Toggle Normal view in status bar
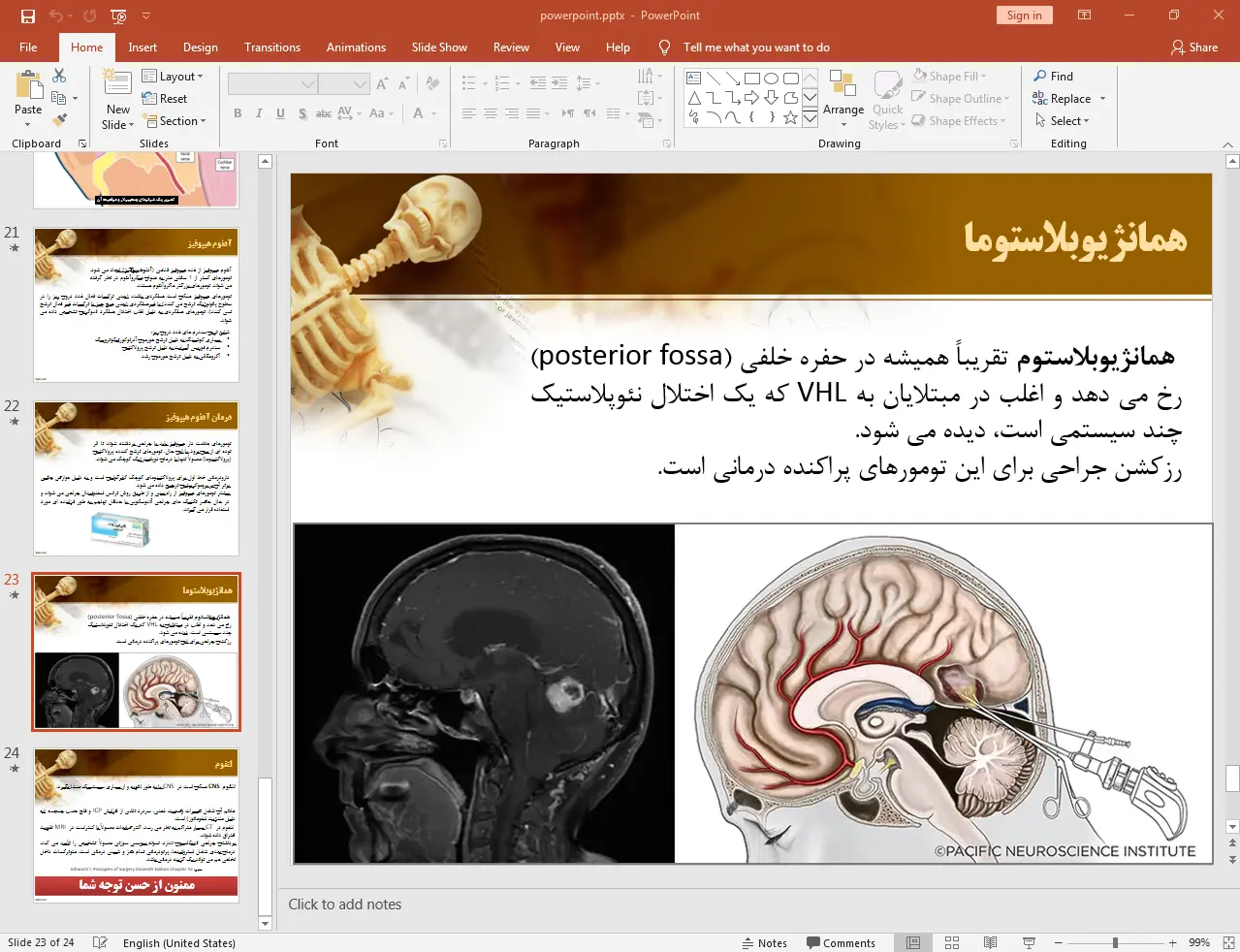This screenshot has width=1240, height=952. click(913, 942)
